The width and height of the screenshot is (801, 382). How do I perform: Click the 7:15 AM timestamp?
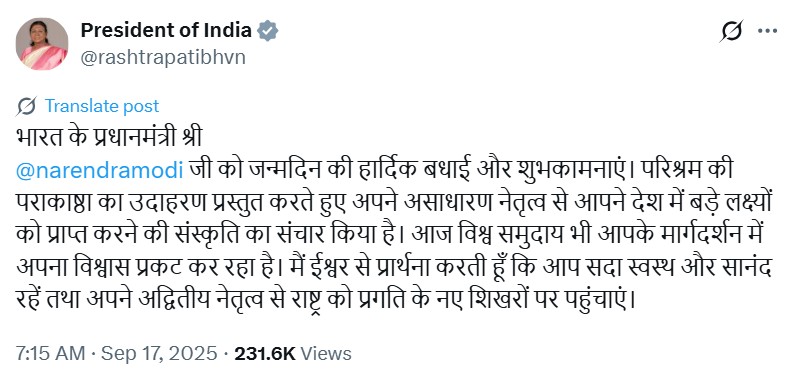50,353
